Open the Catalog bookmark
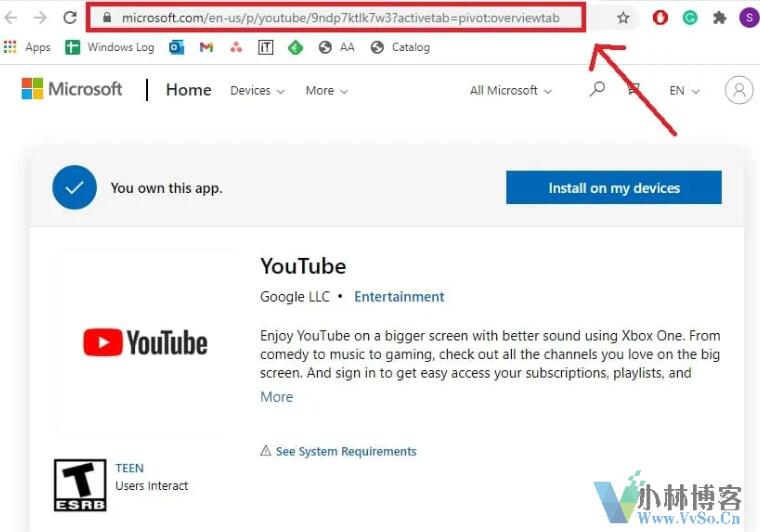 point(400,47)
